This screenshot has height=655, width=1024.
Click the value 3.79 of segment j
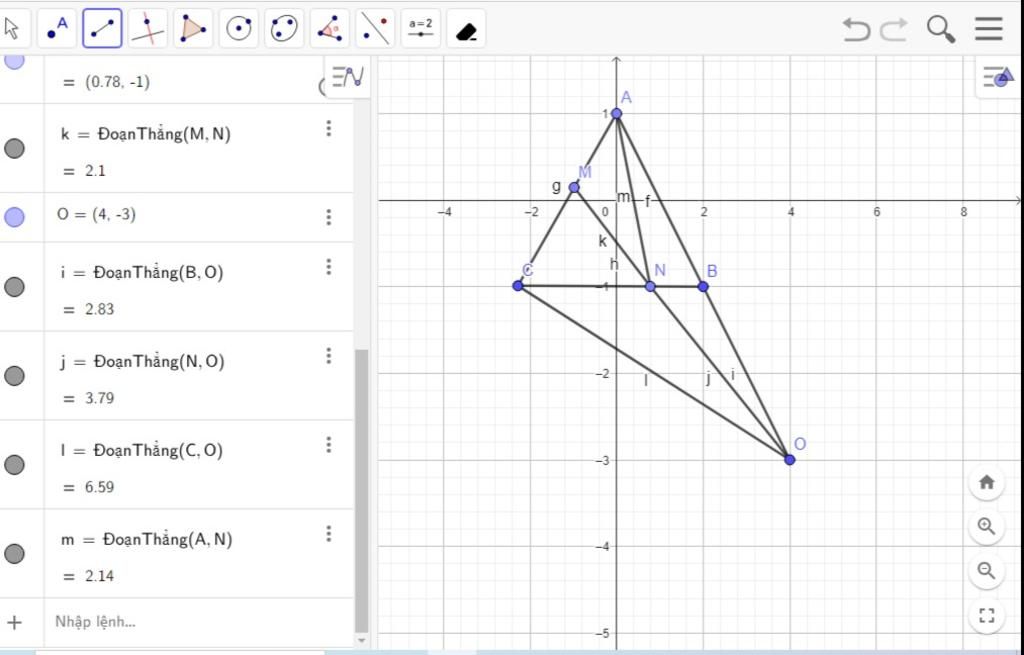pos(99,398)
